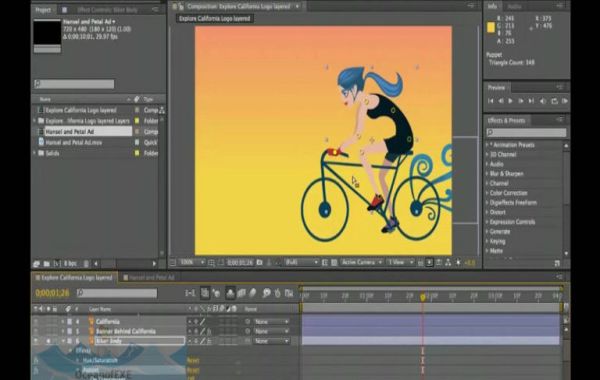Toggle mask and shape path visibility
Viewport: 600px width, 380px height.
click(x=221, y=263)
